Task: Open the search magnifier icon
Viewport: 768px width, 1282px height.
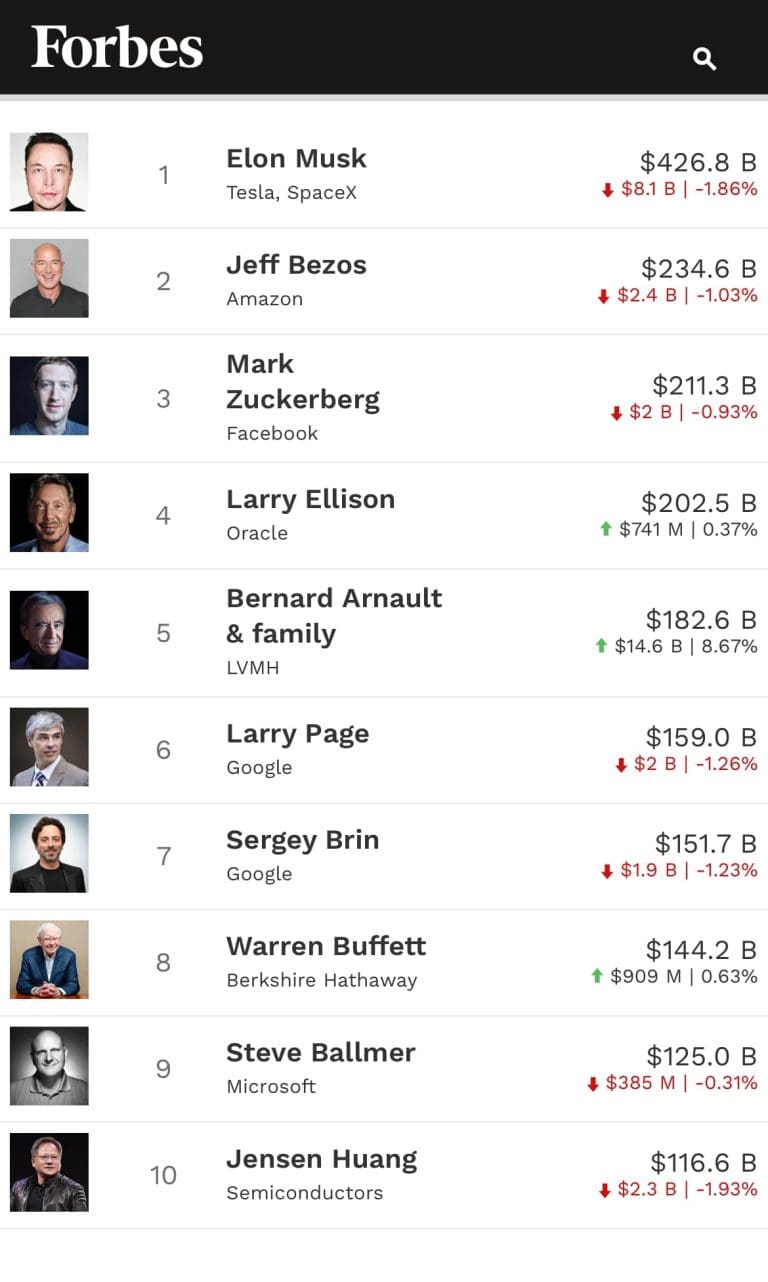Action: click(704, 59)
